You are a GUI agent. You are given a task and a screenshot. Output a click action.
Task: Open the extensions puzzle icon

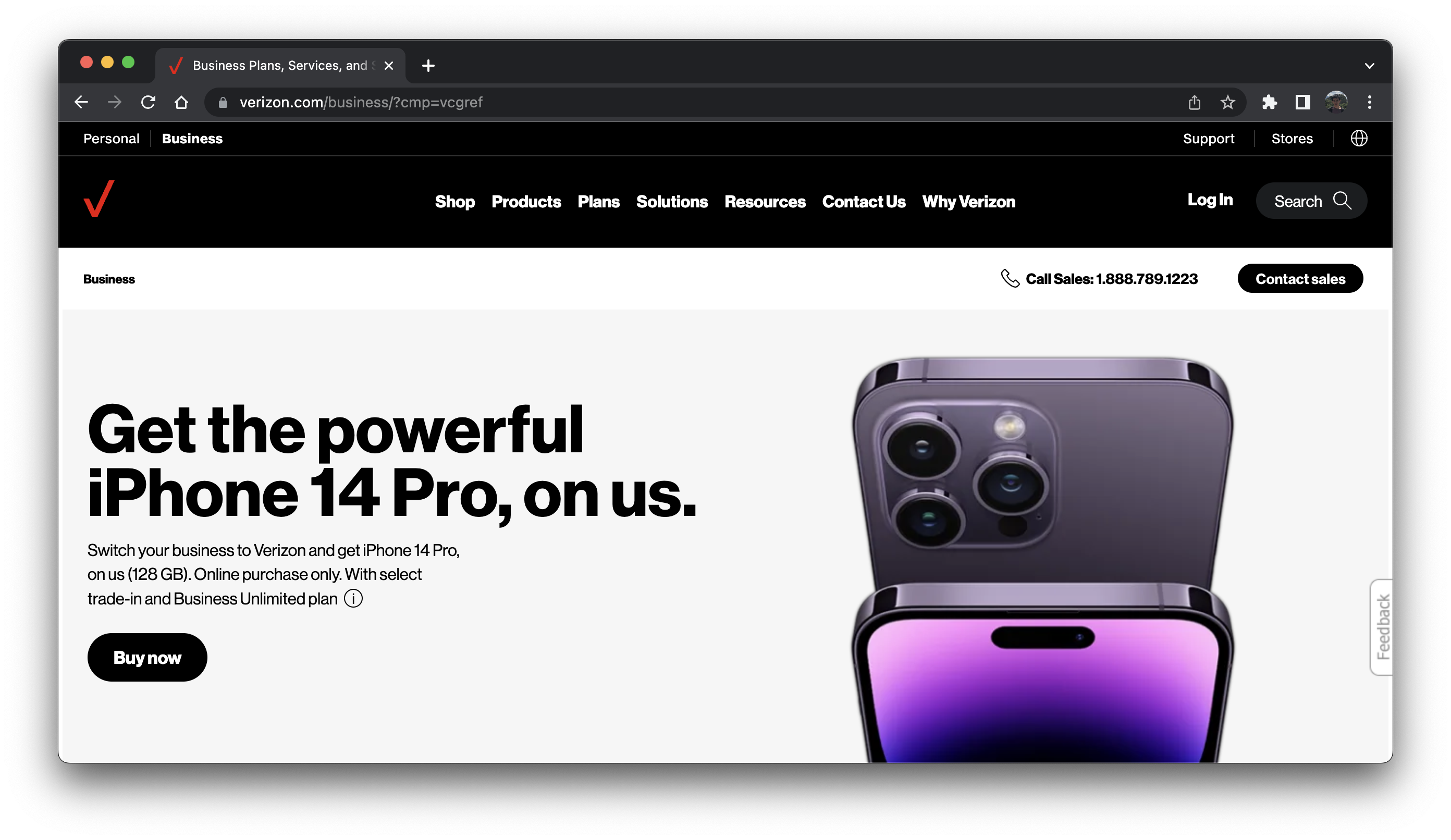pos(1269,103)
